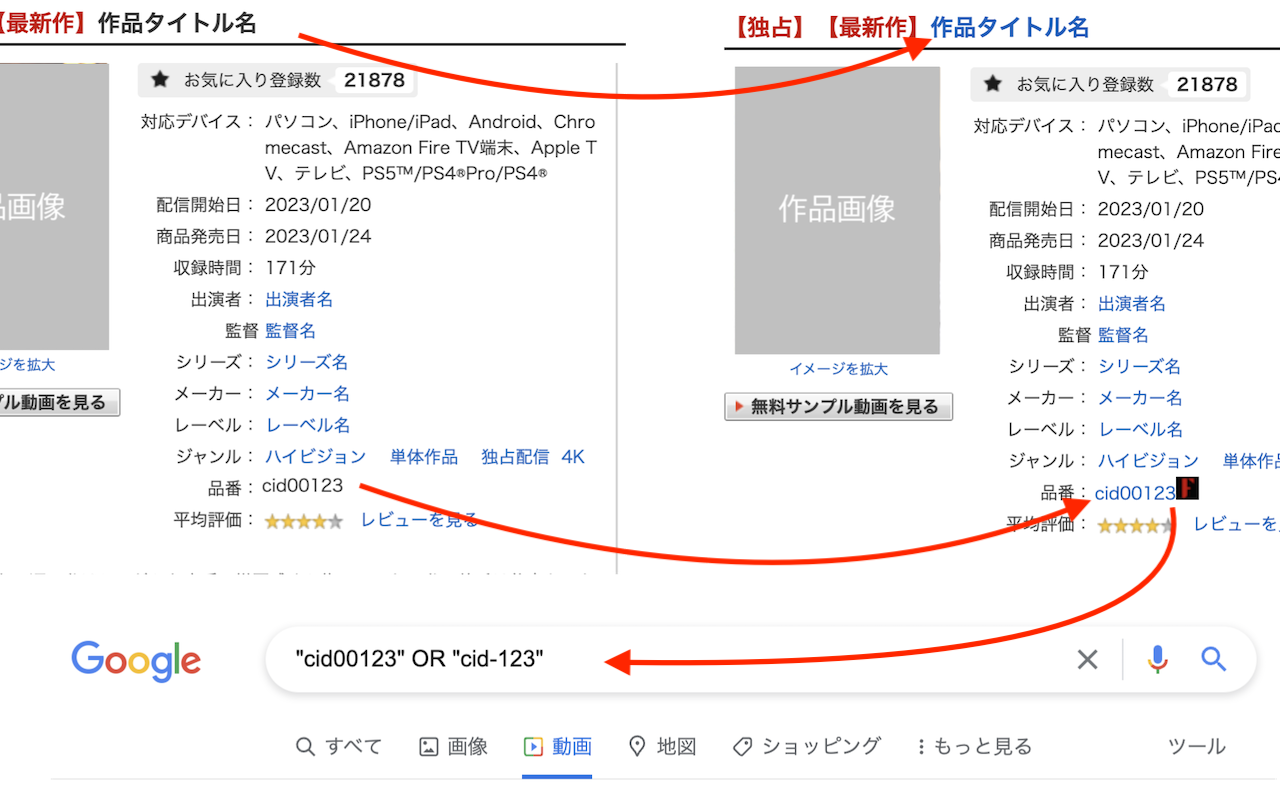The height and width of the screenshot is (800, 1280).
Task: Click the plain cid00123 text in the left panel
Action: 303,487
